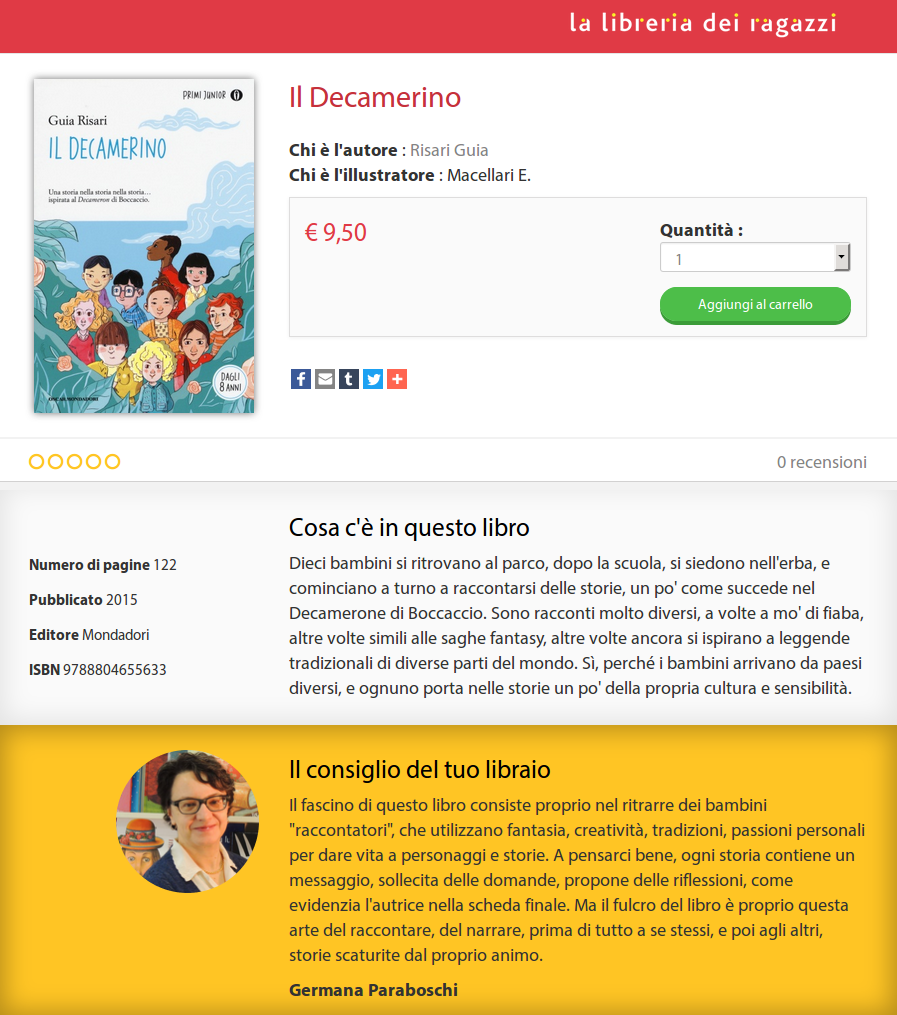Select the fifth rating circle
This screenshot has height=1015, width=897.
(x=113, y=462)
